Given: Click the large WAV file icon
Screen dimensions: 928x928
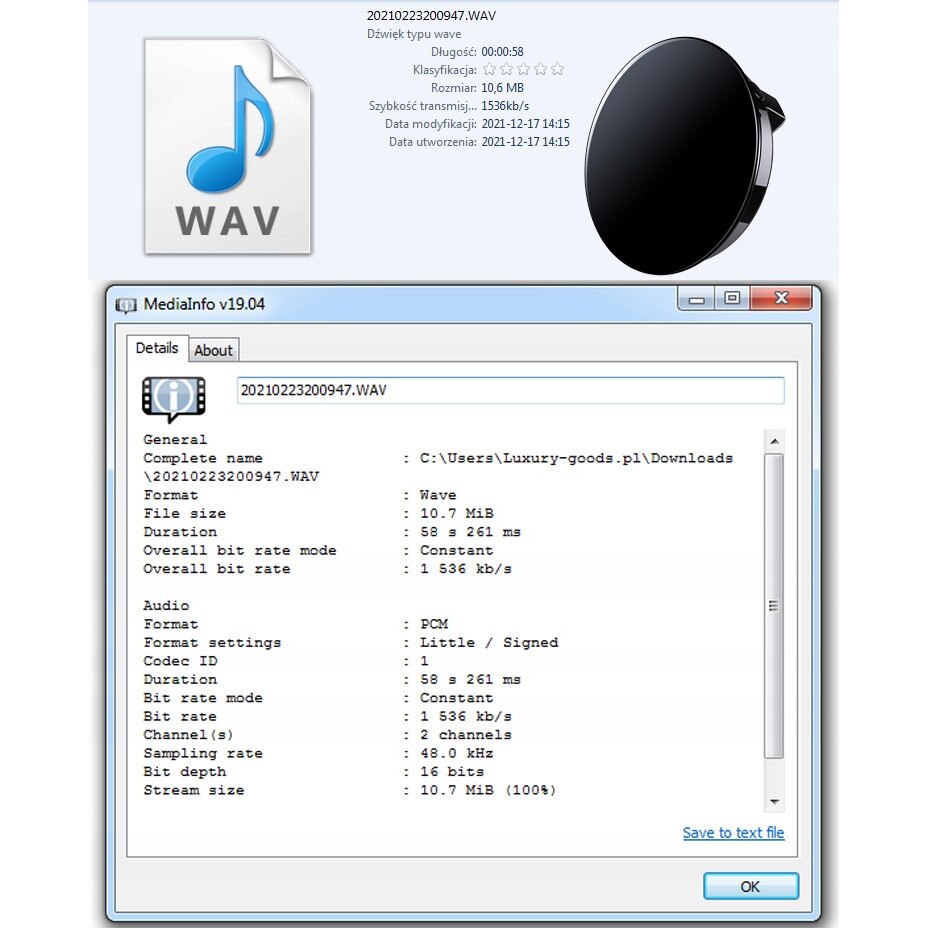Looking at the screenshot, I should coord(228,146).
